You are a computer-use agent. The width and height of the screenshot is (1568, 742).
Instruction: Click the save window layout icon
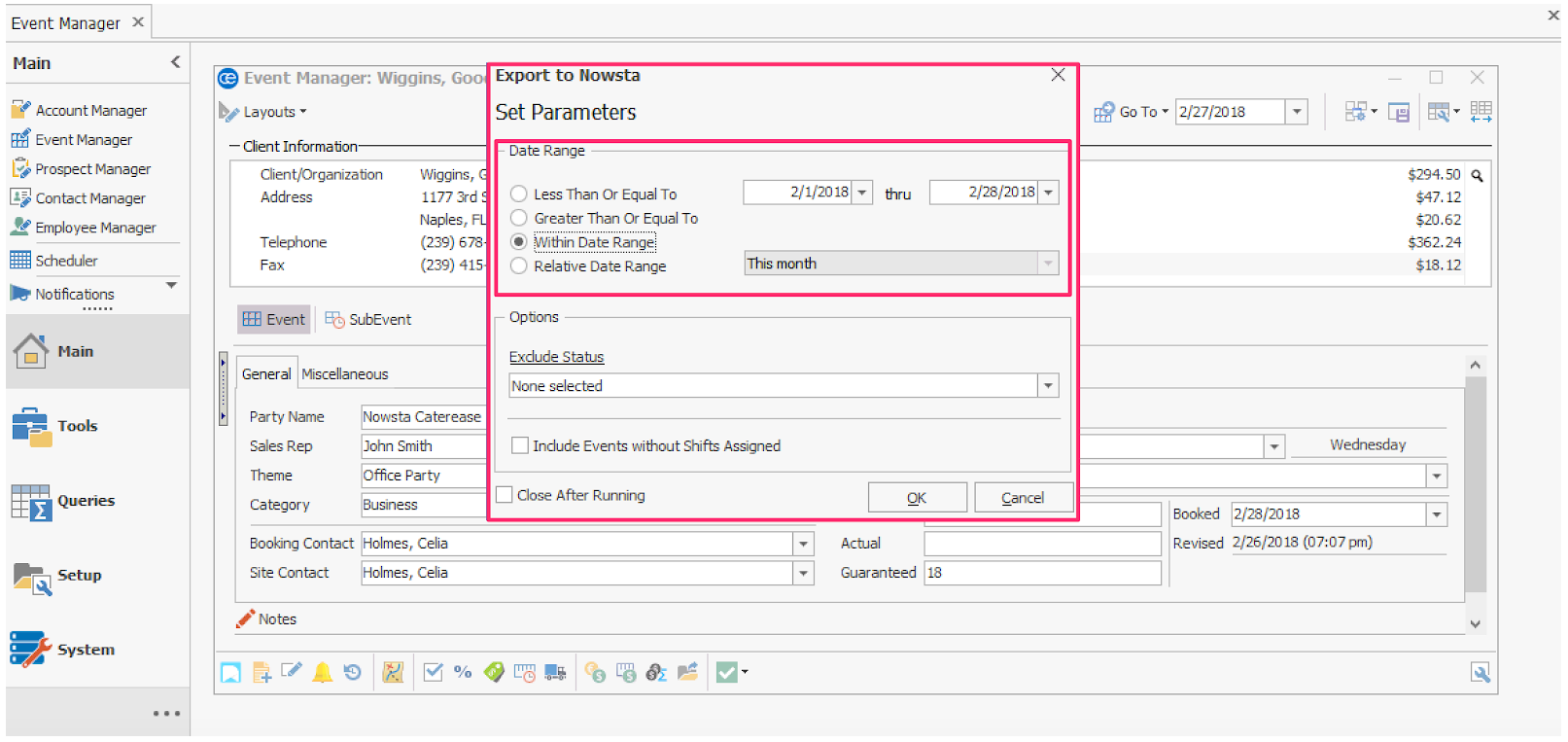click(x=1399, y=113)
